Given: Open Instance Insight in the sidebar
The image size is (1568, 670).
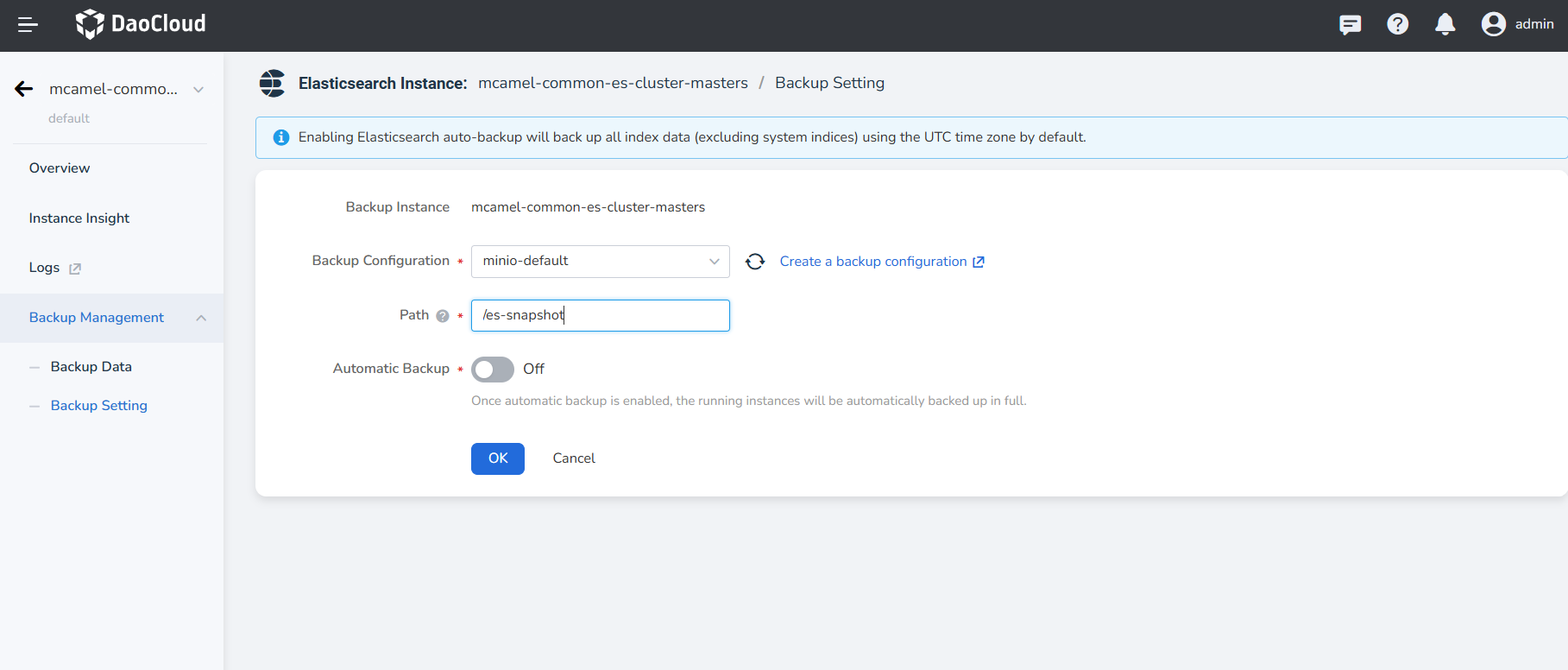Looking at the screenshot, I should pyautogui.click(x=79, y=218).
